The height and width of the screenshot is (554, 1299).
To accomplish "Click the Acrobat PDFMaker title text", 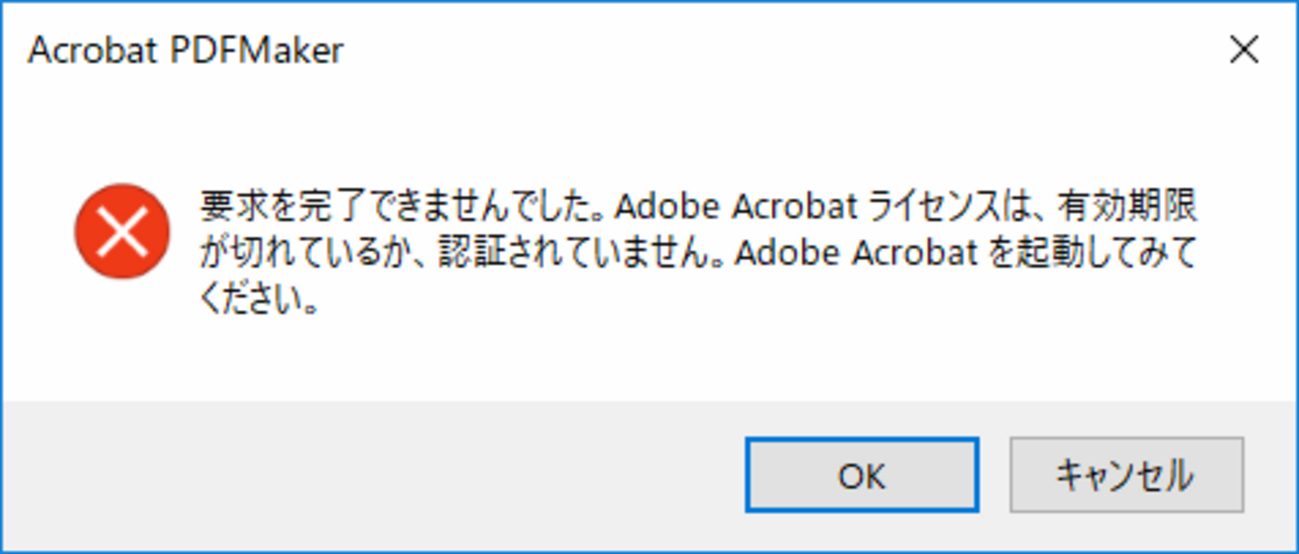I will (186, 51).
